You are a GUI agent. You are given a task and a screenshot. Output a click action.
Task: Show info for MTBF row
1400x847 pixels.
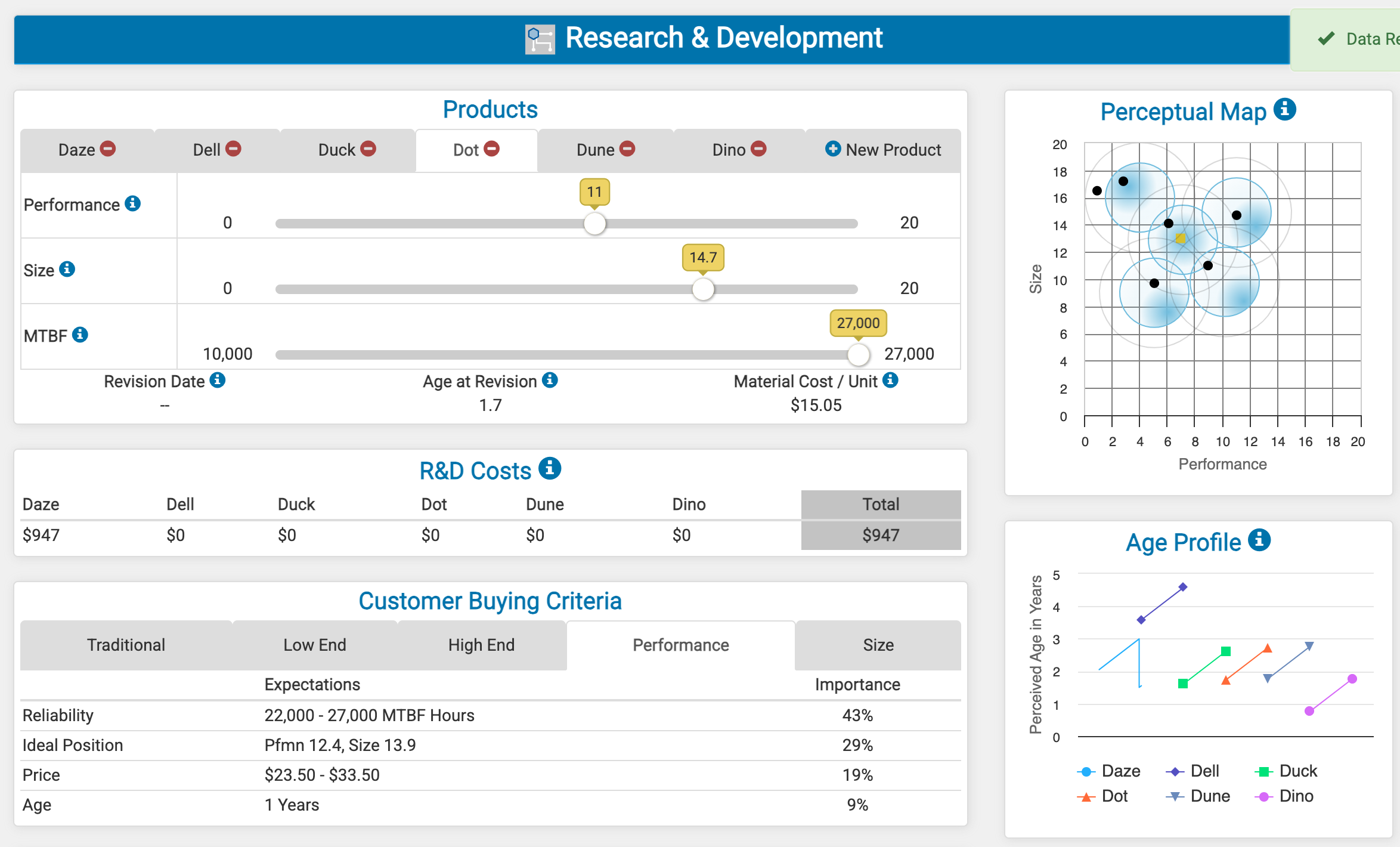tap(80, 335)
